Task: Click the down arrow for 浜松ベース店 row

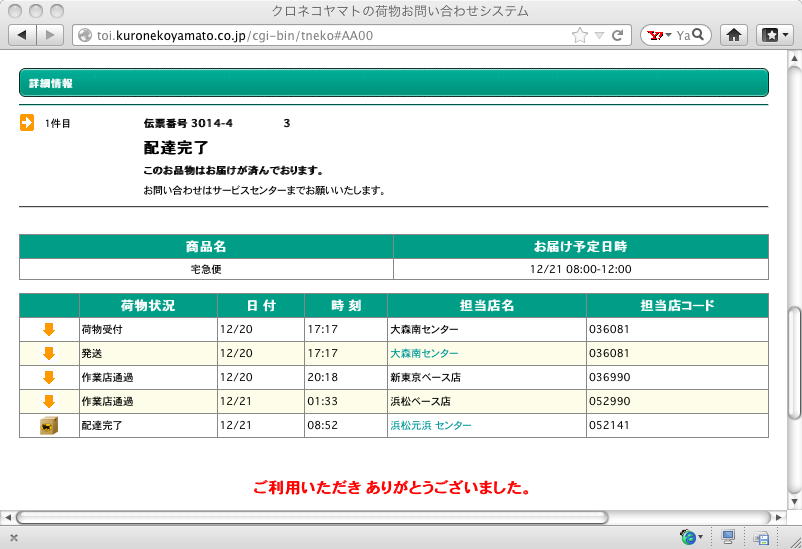Action: (49, 401)
